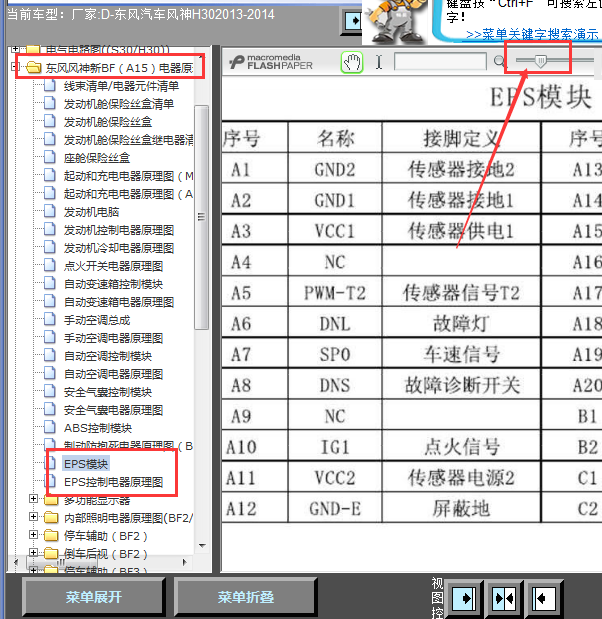Image resolution: width=602 pixels, height=619 pixels.
Task: Click the tree horizontal scrollbar right arrow
Action: pyautogui.click(x=184, y=562)
